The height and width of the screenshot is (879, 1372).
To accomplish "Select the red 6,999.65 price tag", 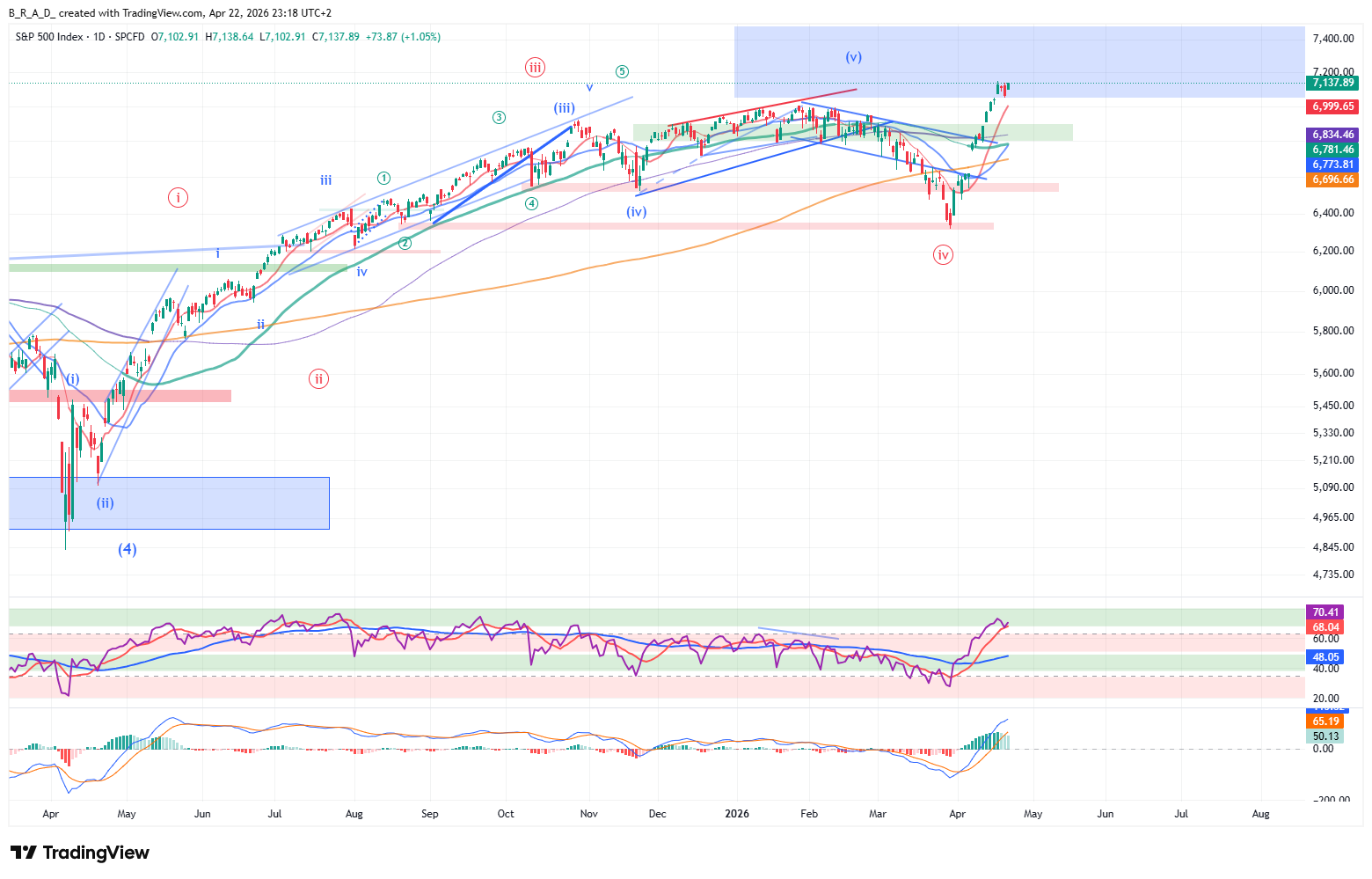I will coord(1332,106).
